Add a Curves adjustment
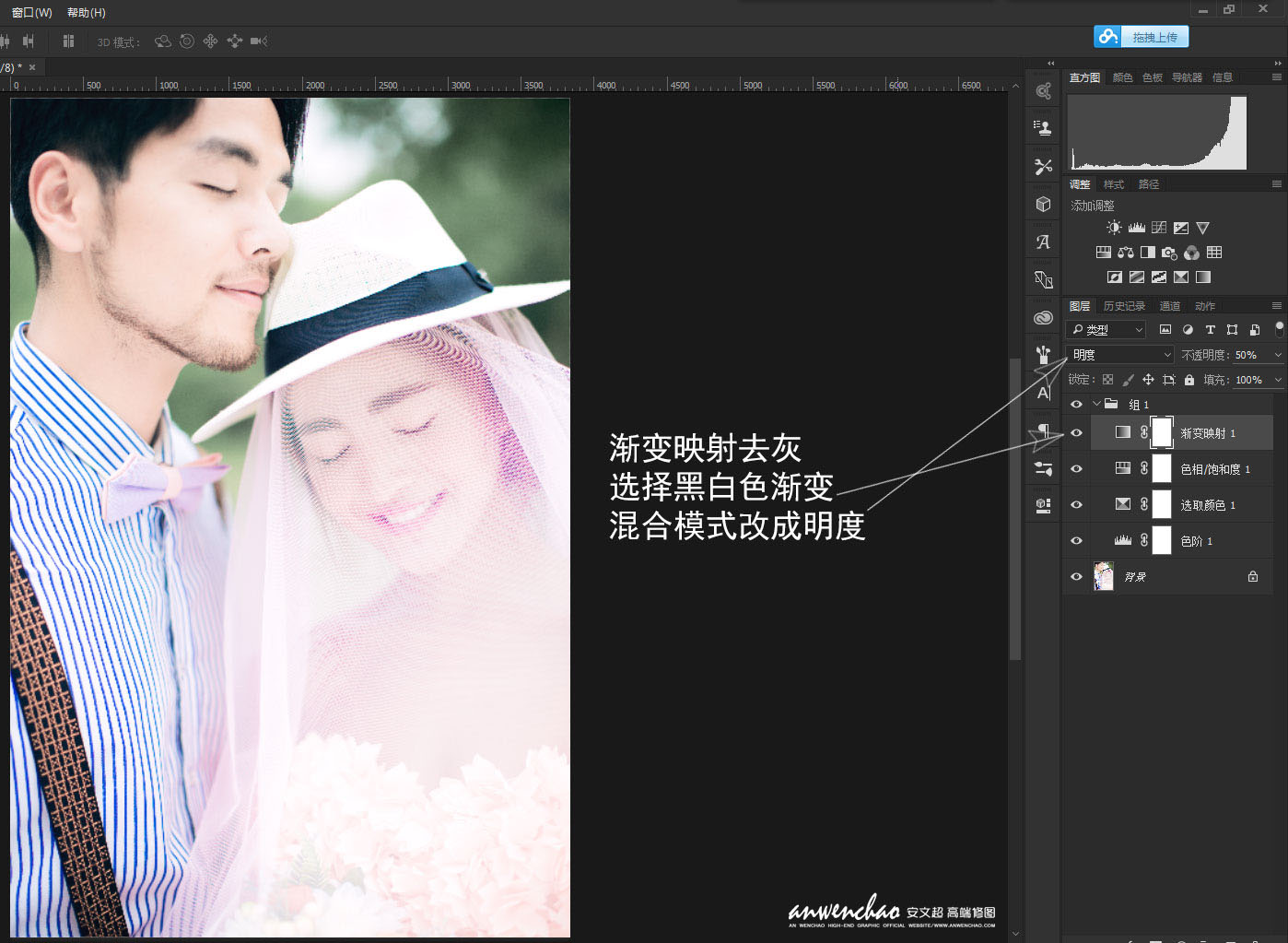 (x=1159, y=228)
